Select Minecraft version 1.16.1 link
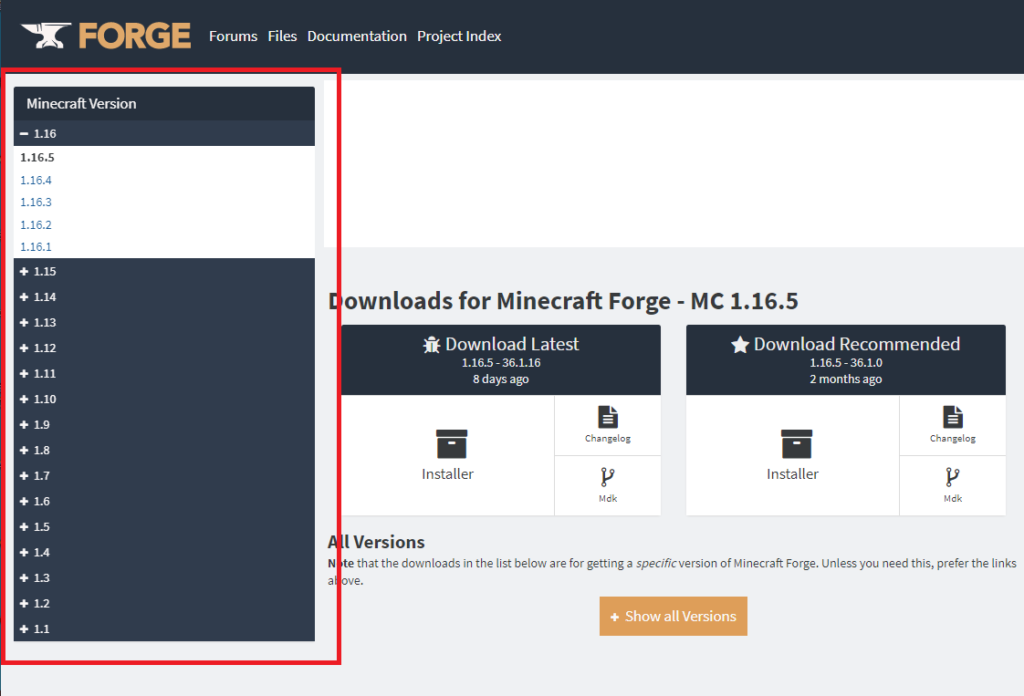1024x696 pixels. click(x=36, y=247)
